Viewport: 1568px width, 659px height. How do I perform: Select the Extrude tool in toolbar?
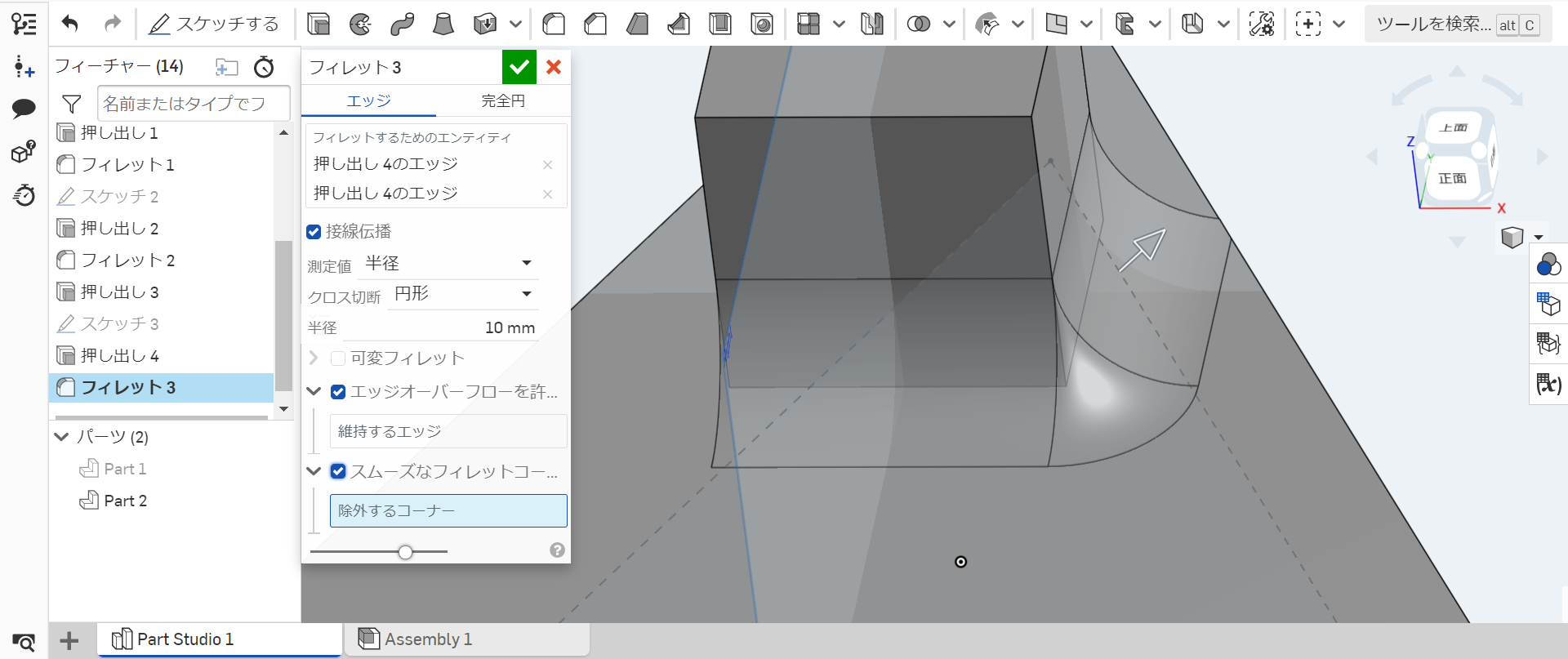(x=318, y=24)
